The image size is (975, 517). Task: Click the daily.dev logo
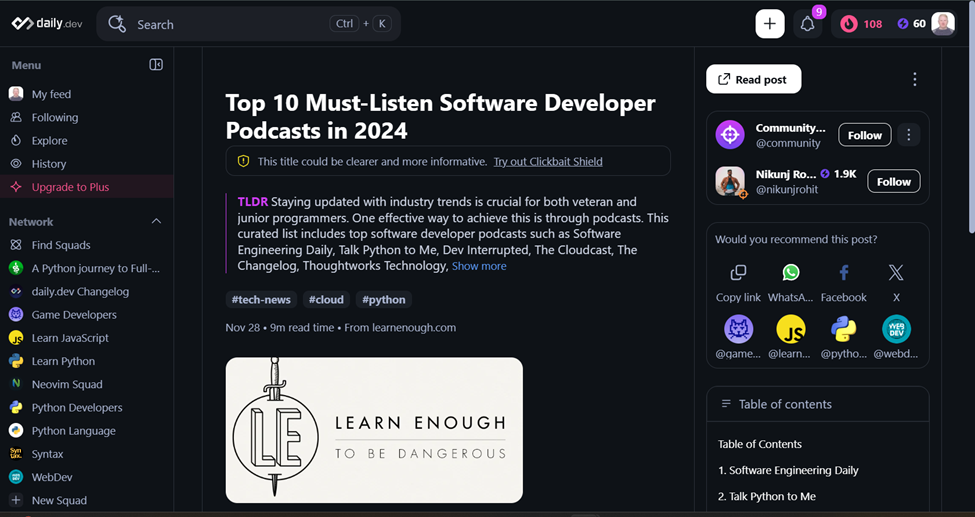click(47, 24)
